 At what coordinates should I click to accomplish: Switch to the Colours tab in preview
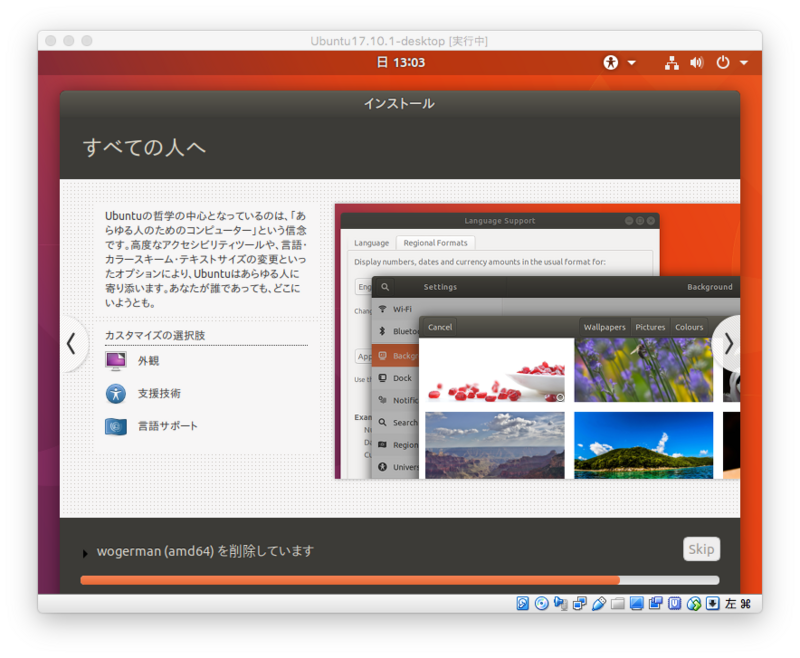[x=689, y=327]
